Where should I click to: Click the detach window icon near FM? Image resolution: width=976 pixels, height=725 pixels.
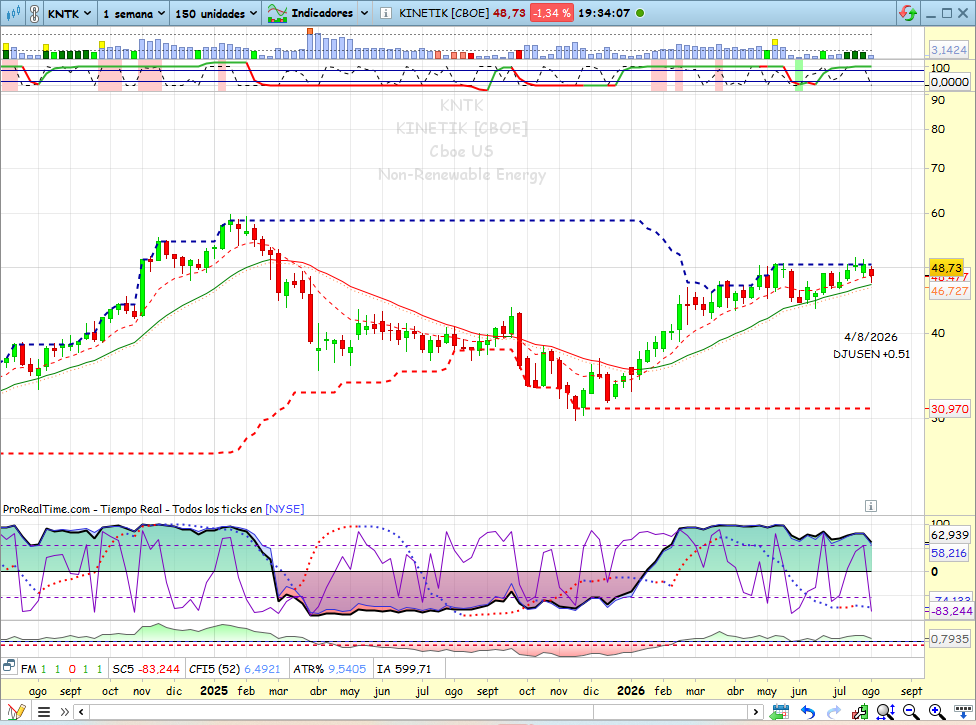point(8,667)
